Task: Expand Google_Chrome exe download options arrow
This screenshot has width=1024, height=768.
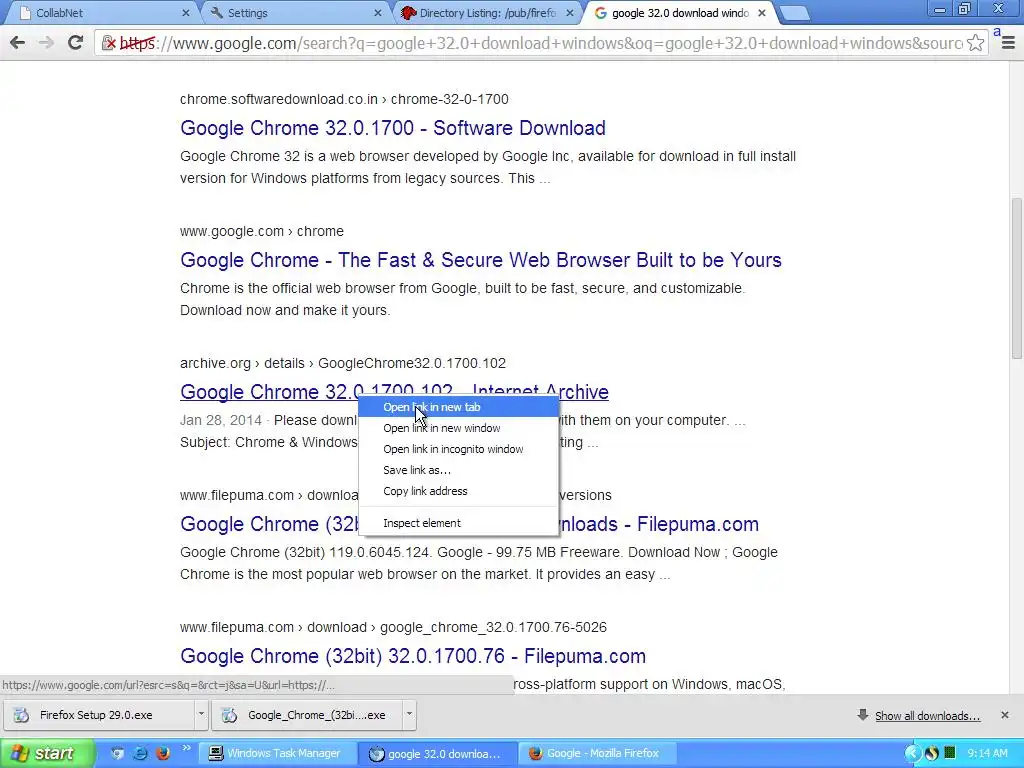Action: tap(409, 714)
